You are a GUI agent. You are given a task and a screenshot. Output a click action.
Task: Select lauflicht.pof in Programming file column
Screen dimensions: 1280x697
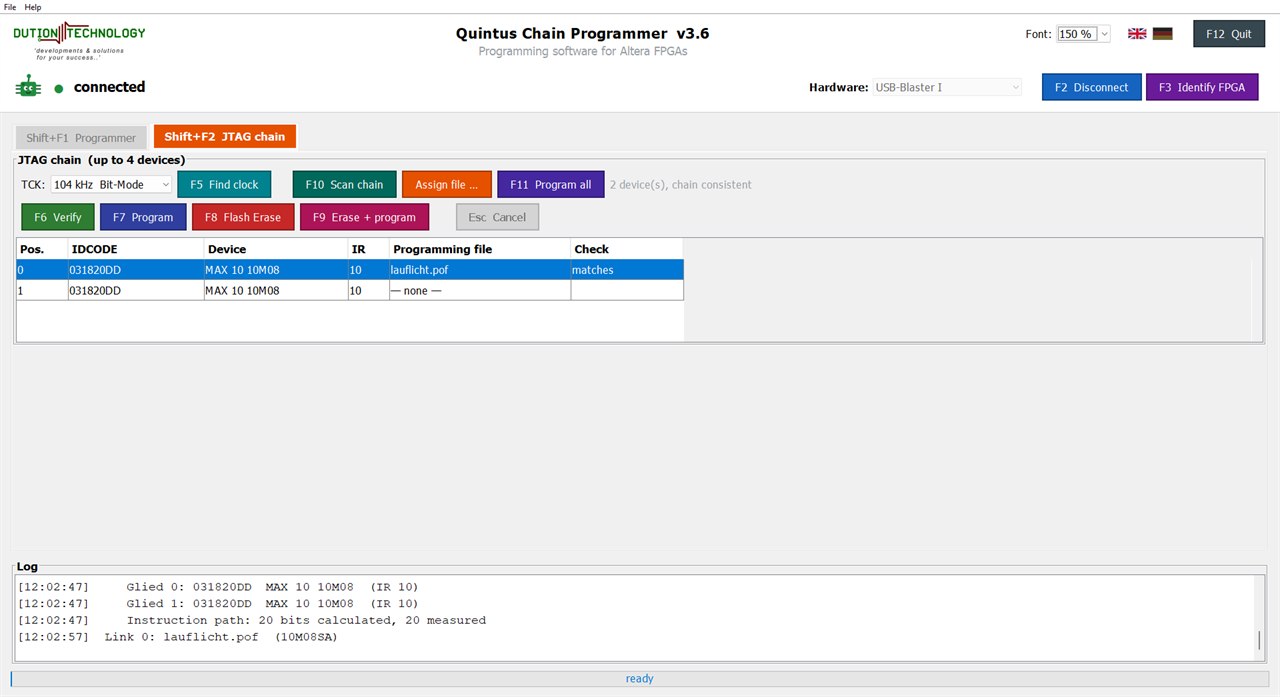pyautogui.click(x=480, y=270)
